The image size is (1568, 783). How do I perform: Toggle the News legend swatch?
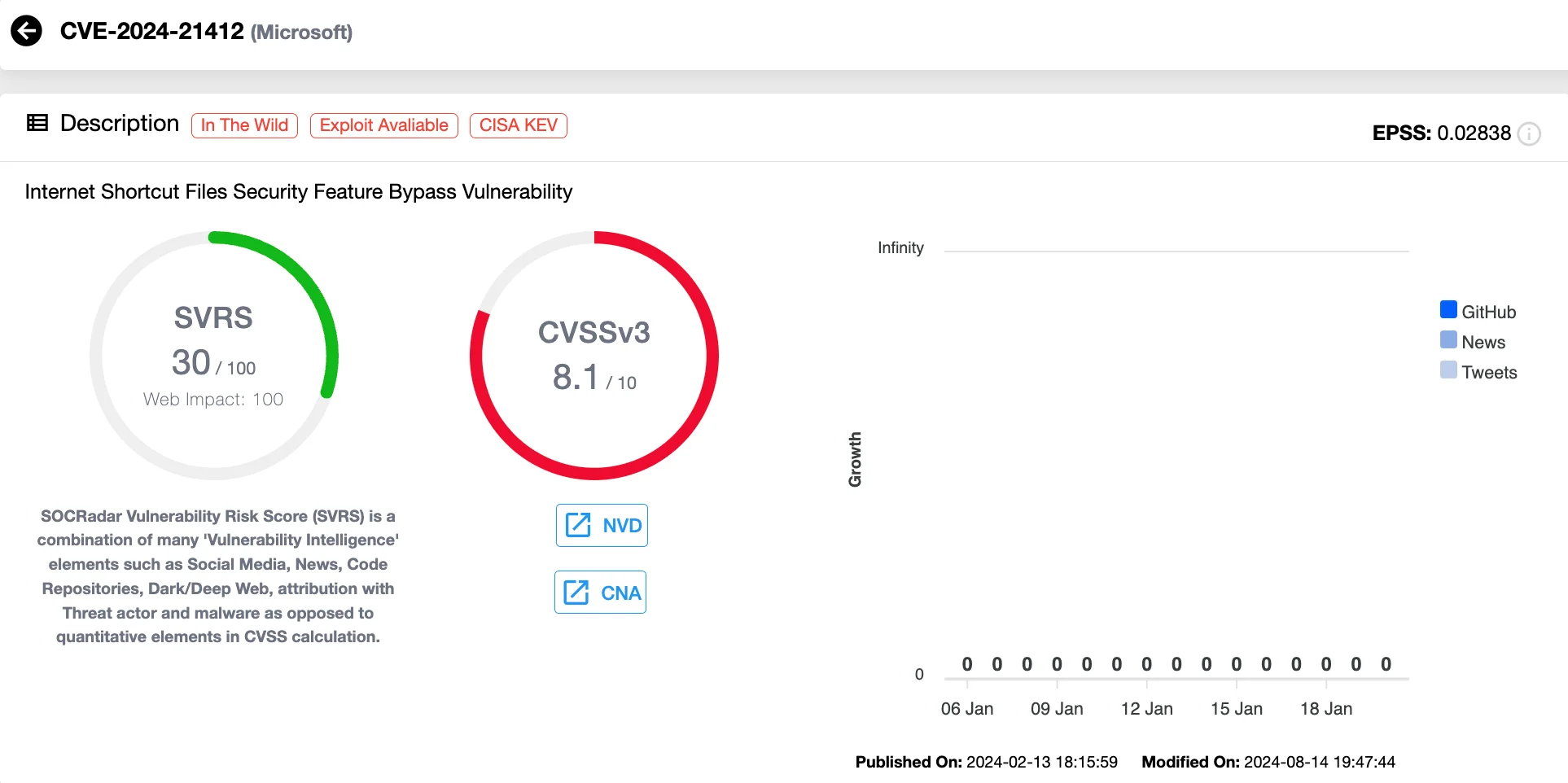1448,340
